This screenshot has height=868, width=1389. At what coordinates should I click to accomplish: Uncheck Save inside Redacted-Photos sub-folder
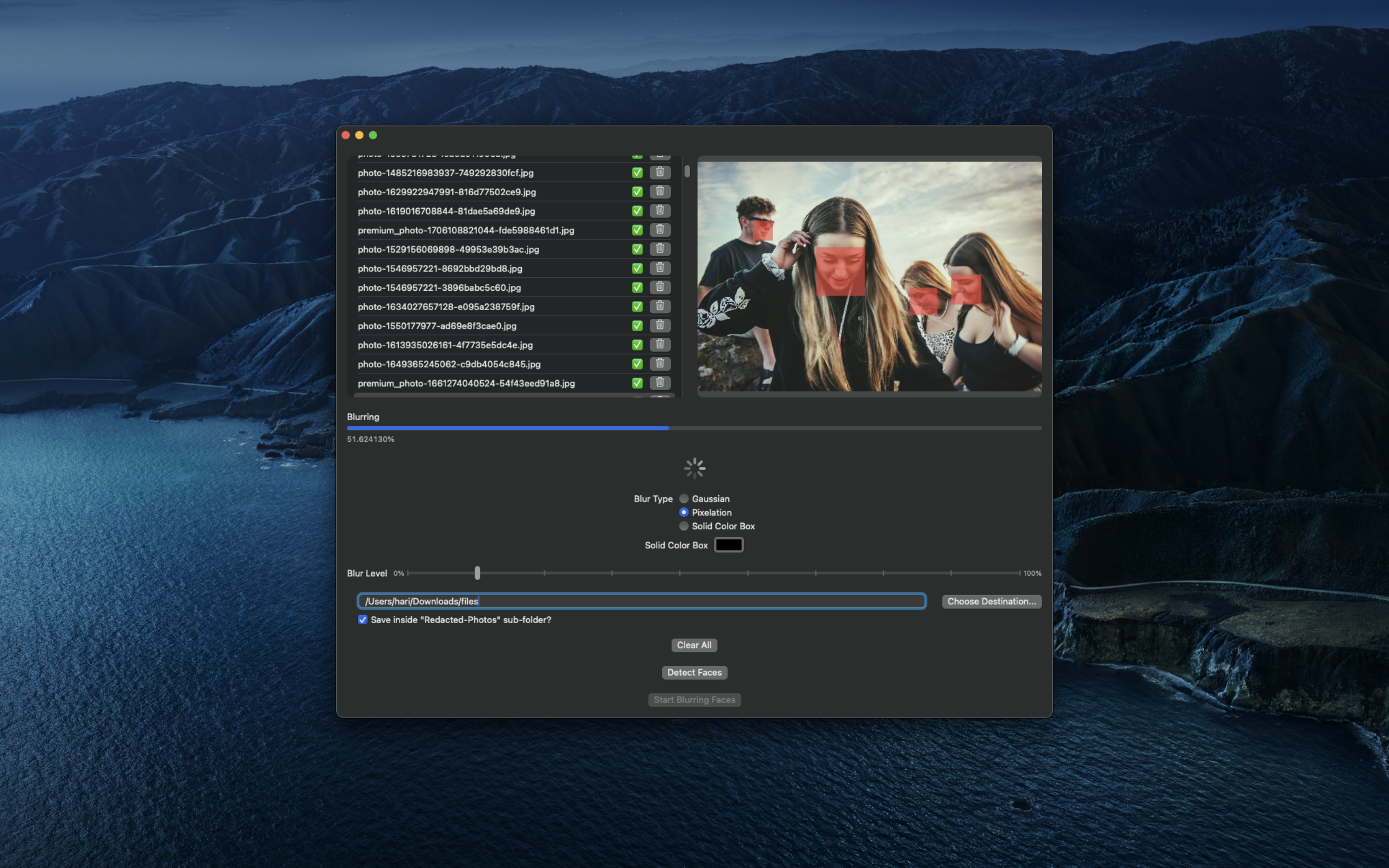pyautogui.click(x=363, y=620)
